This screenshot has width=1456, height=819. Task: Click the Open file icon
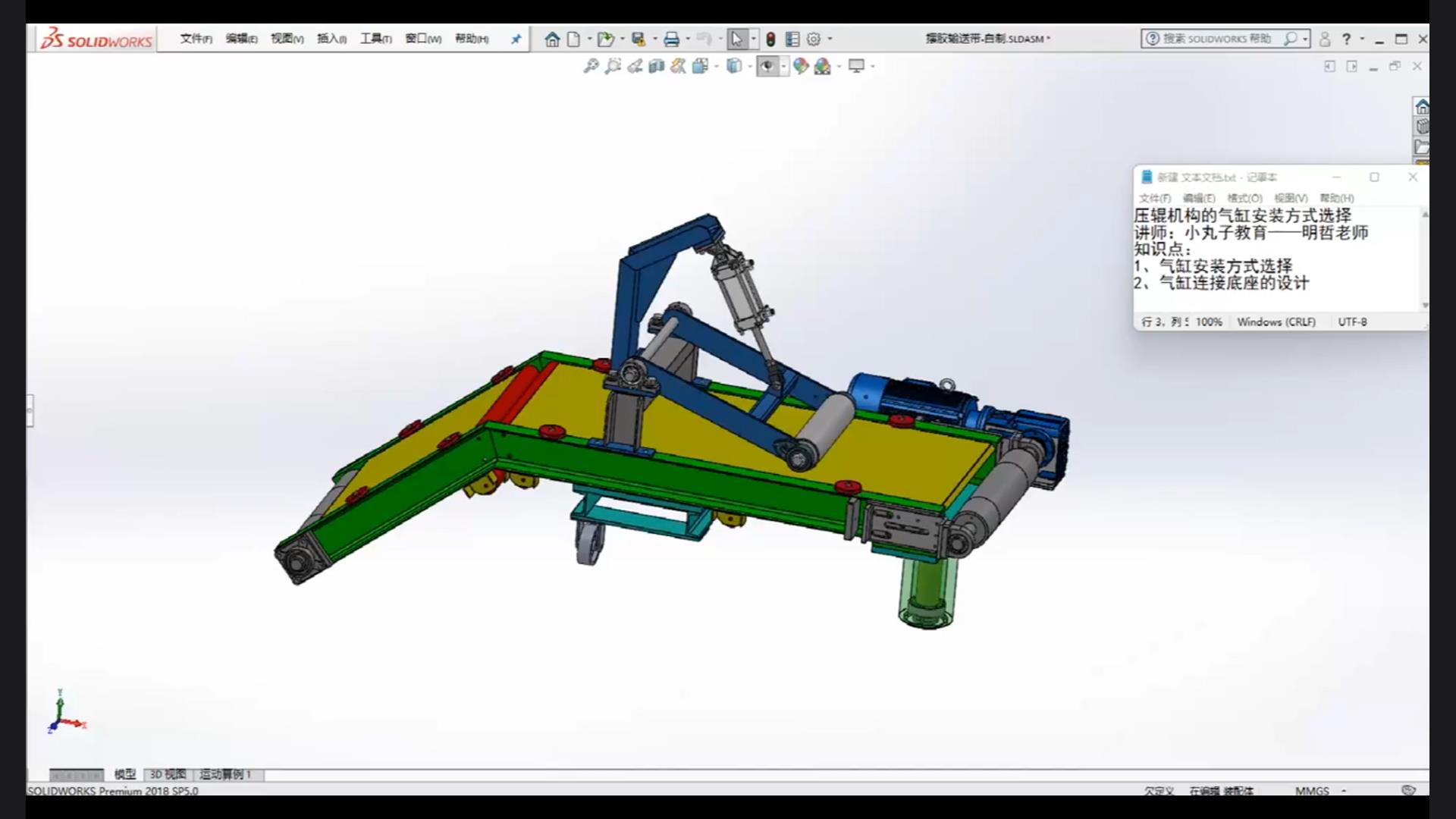[x=604, y=39]
